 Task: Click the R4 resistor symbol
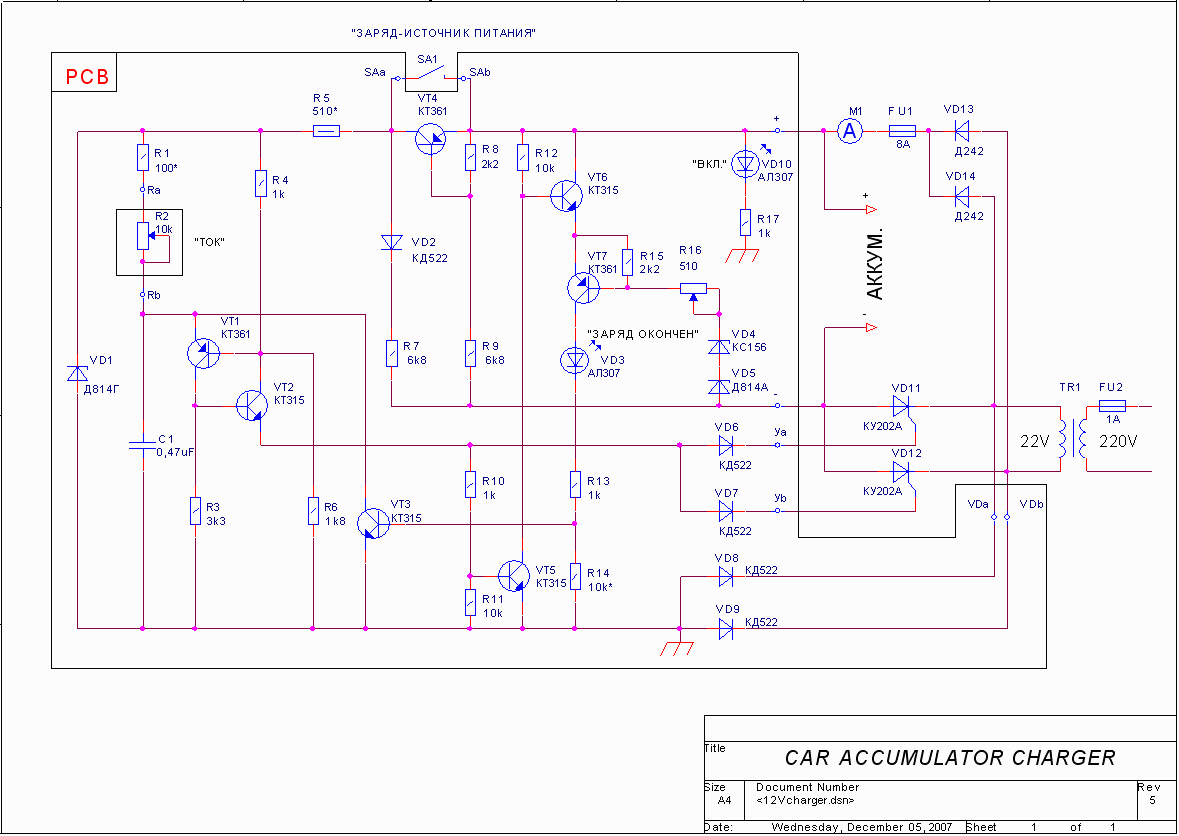260,184
